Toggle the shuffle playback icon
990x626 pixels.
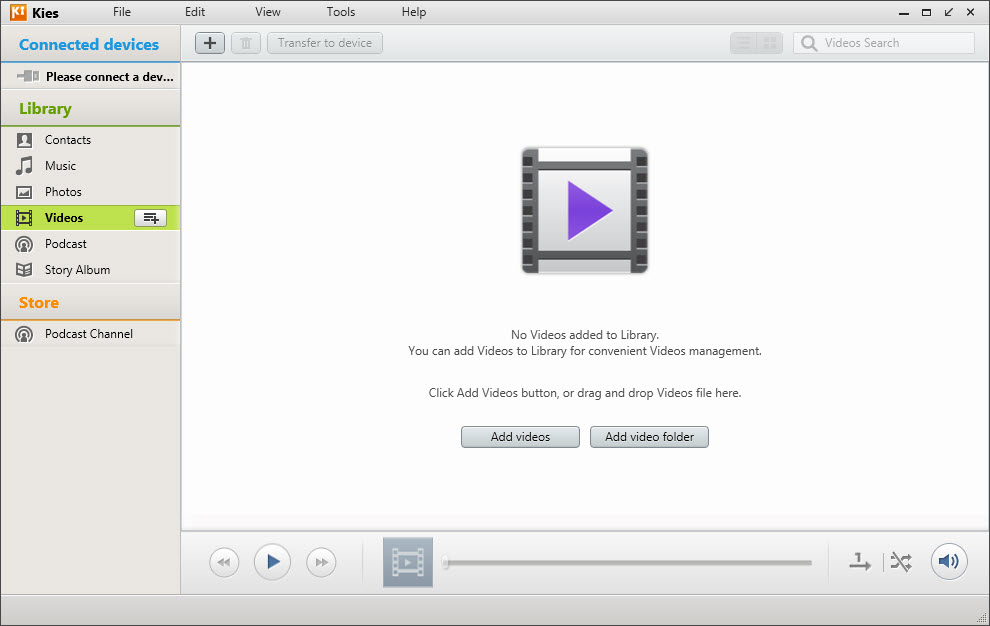click(901, 562)
